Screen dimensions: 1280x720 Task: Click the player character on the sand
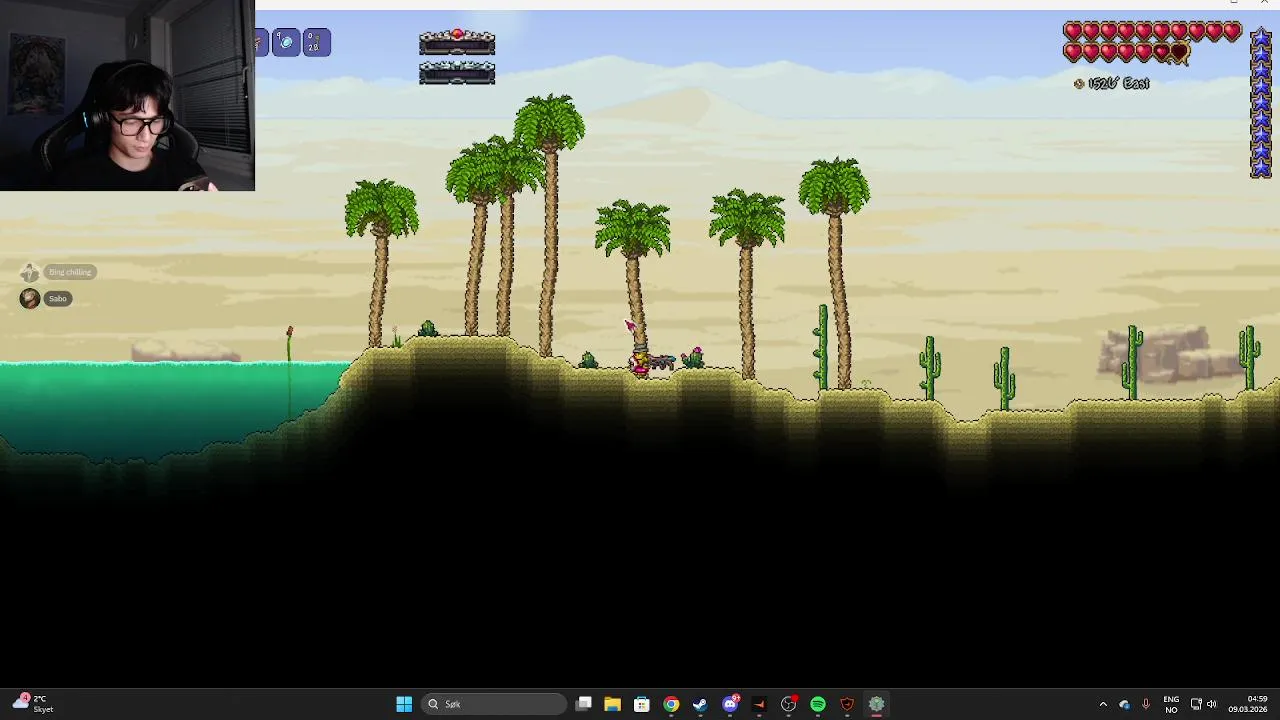pyautogui.click(x=639, y=362)
